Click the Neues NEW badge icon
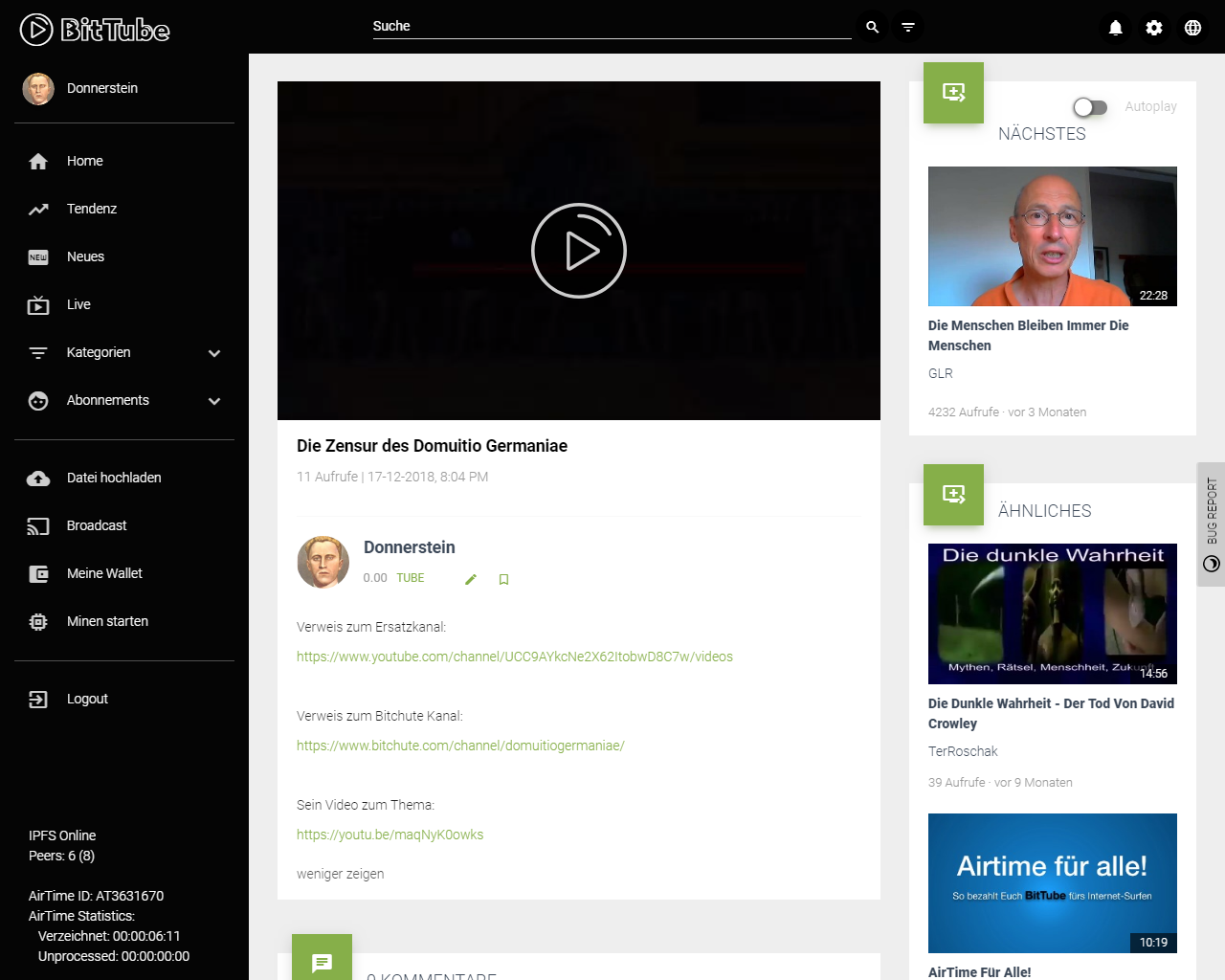1225x980 pixels. [x=38, y=257]
